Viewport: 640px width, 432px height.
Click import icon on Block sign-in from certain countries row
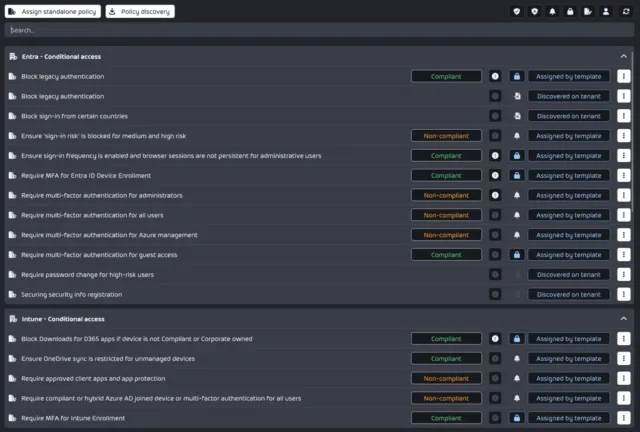517,116
